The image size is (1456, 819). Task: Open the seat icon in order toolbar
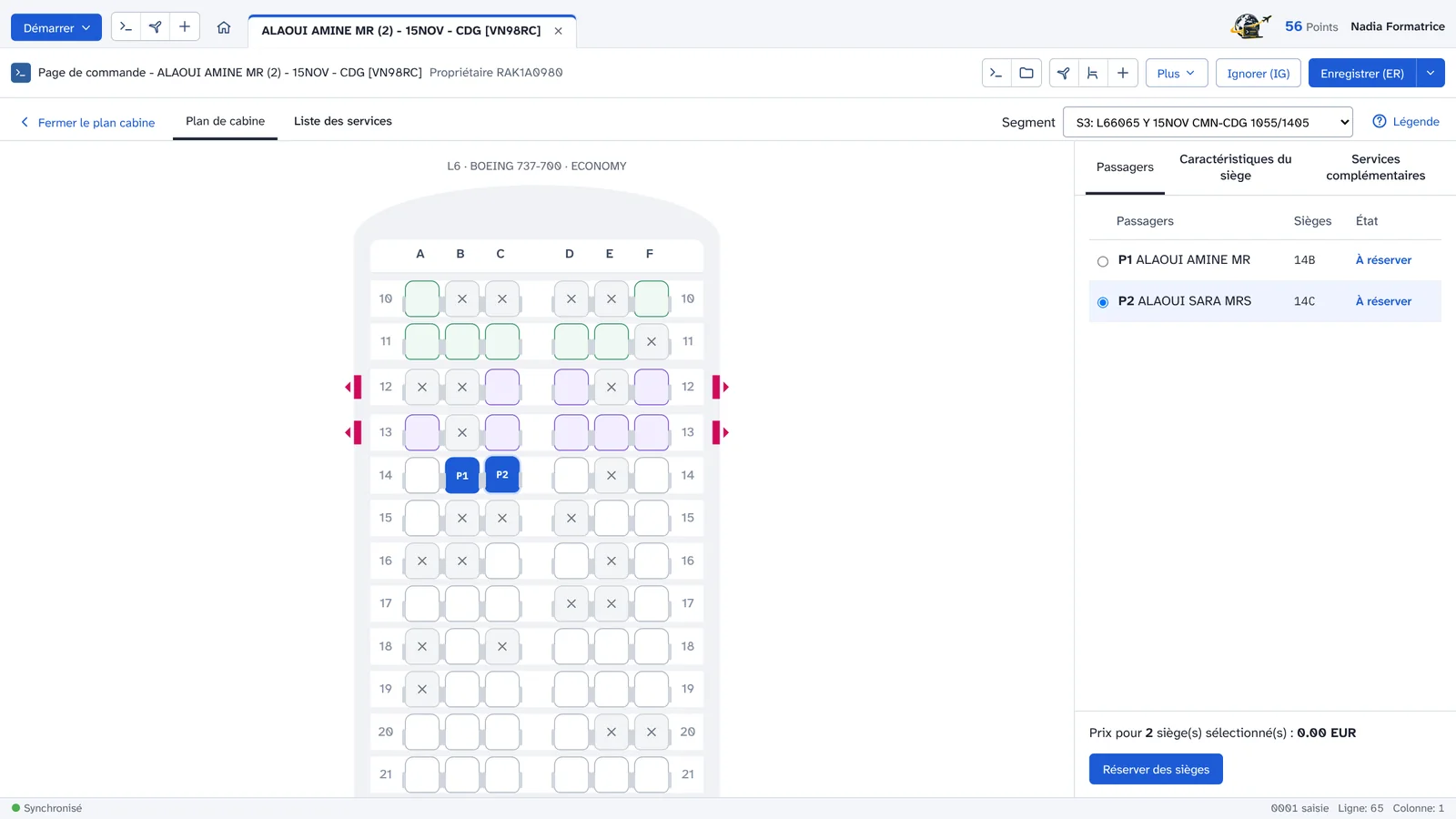1093,73
